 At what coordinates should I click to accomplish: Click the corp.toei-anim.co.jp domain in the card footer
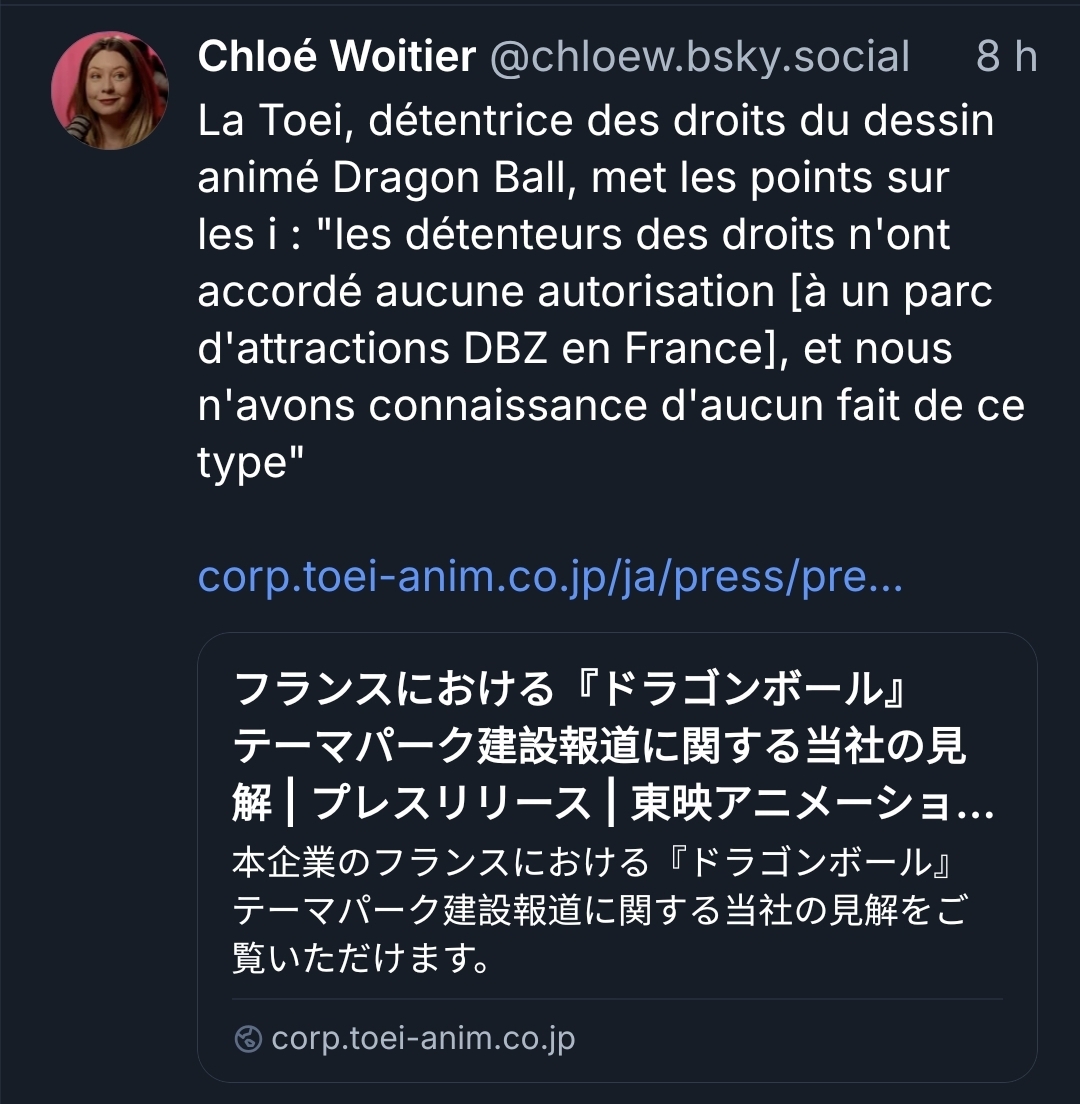point(423,1039)
